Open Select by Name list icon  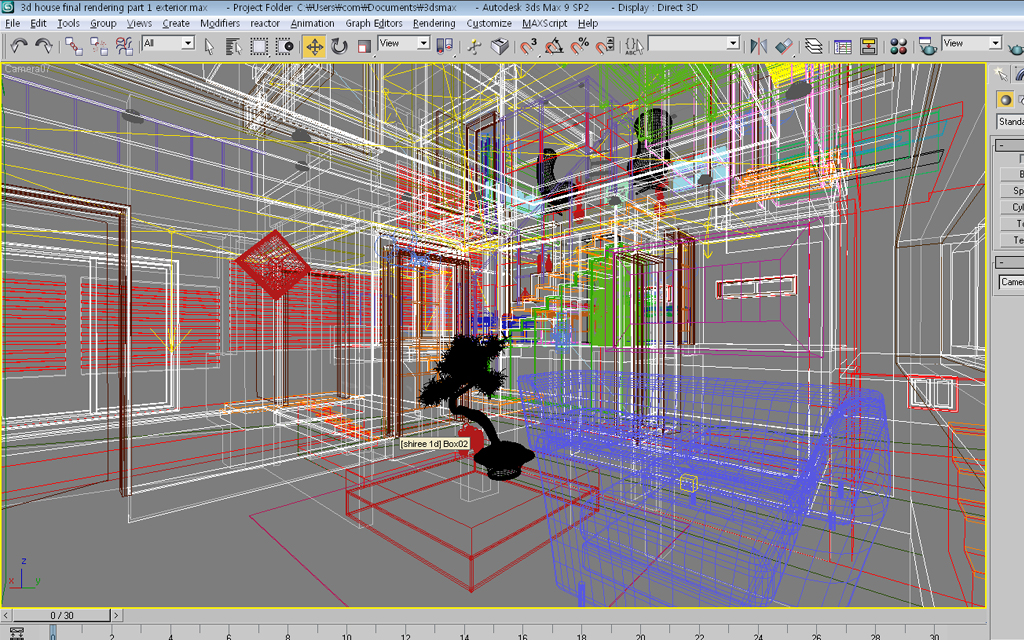pos(233,45)
